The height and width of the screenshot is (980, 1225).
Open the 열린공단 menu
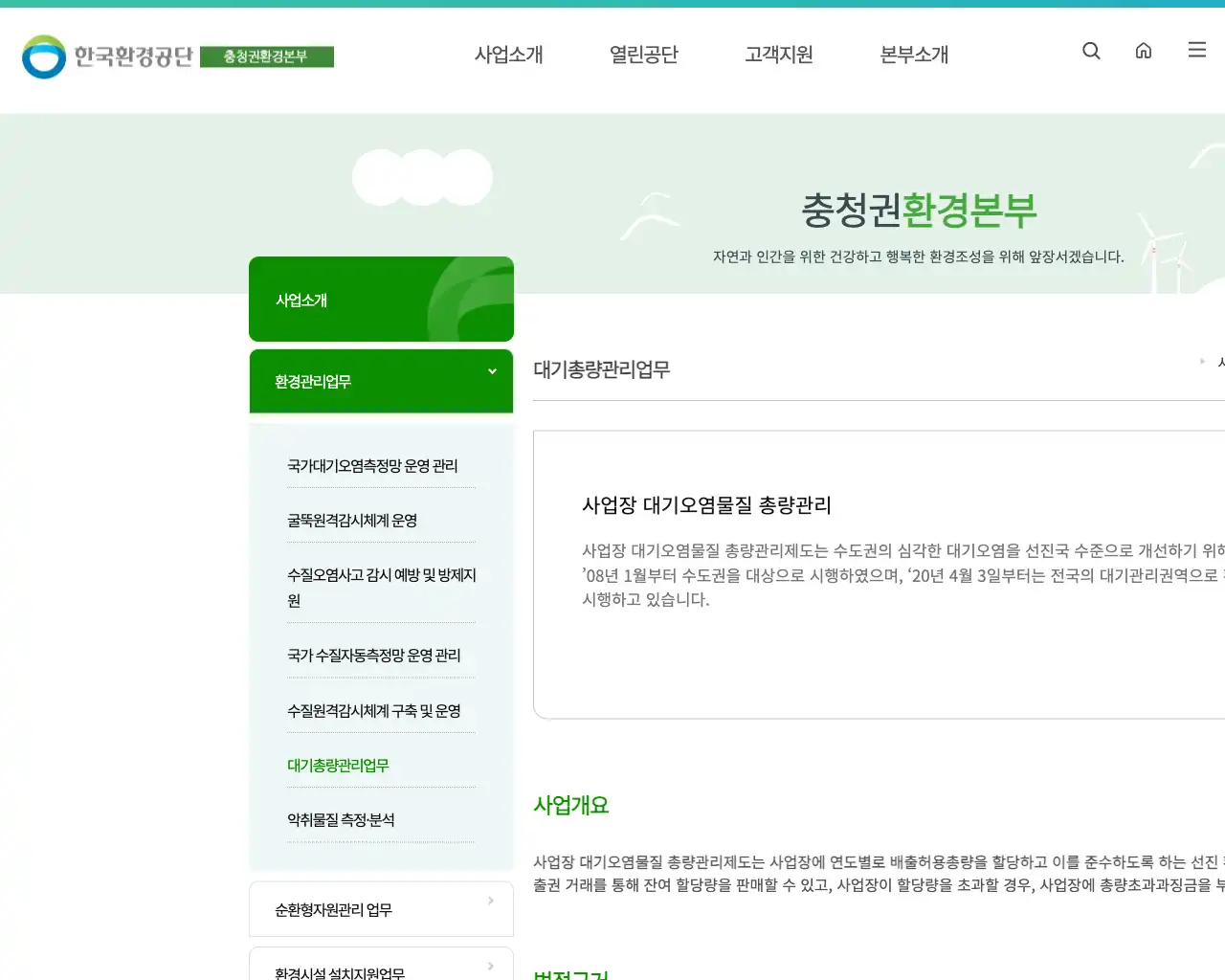click(x=644, y=55)
